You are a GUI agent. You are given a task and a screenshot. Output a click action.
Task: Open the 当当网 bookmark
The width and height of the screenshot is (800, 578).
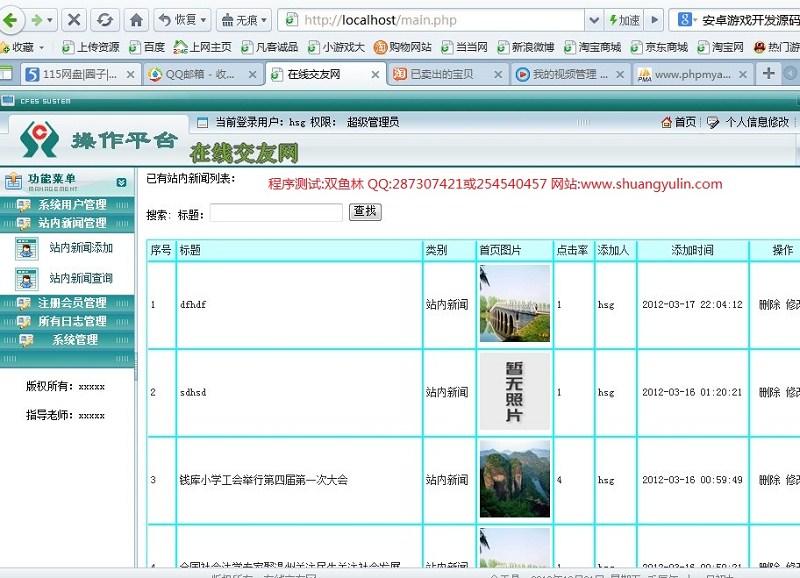(x=464, y=47)
